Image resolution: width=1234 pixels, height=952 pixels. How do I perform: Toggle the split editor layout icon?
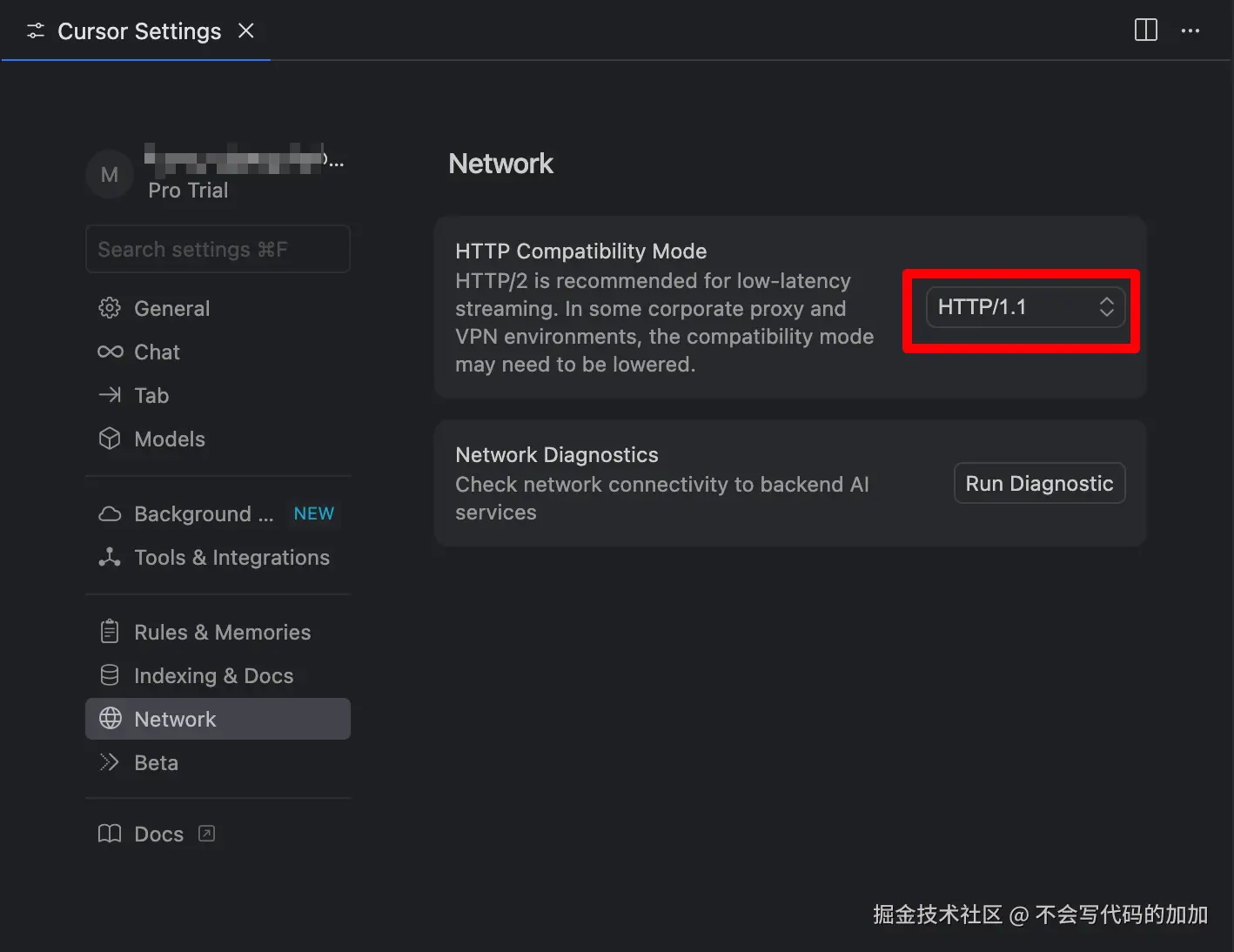coord(1146,30)
